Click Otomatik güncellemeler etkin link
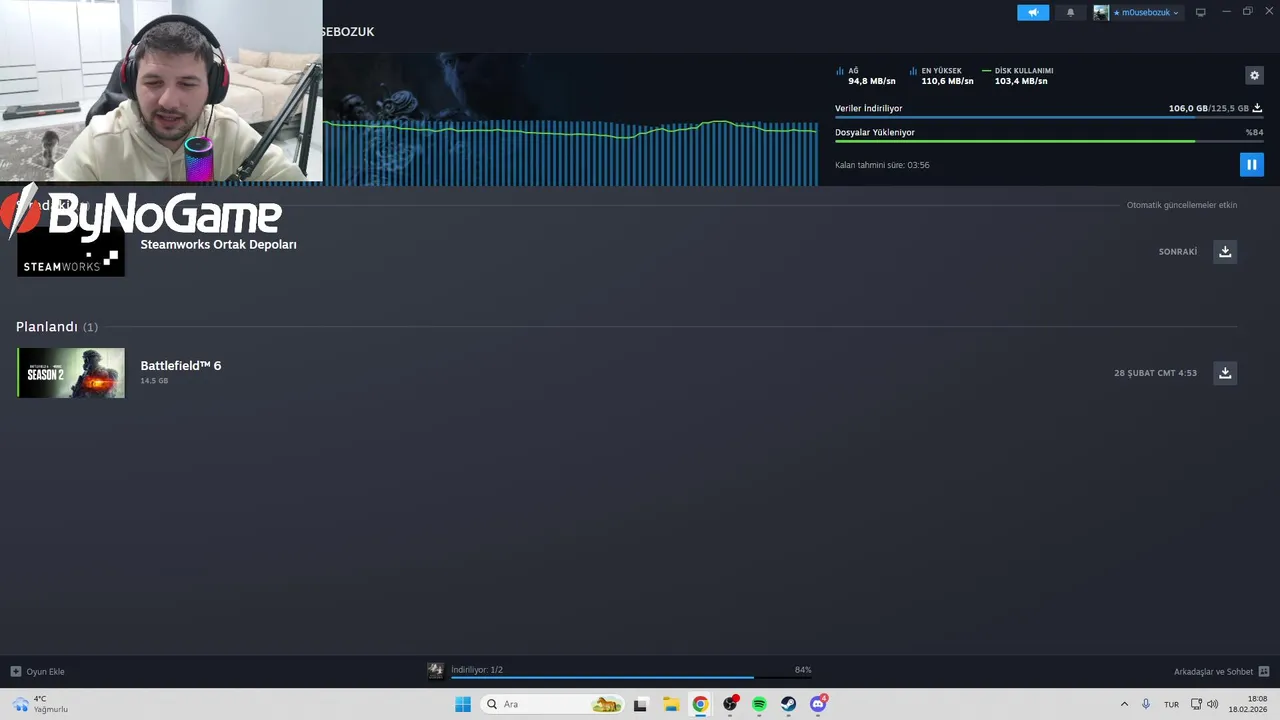 (1182, 205)
